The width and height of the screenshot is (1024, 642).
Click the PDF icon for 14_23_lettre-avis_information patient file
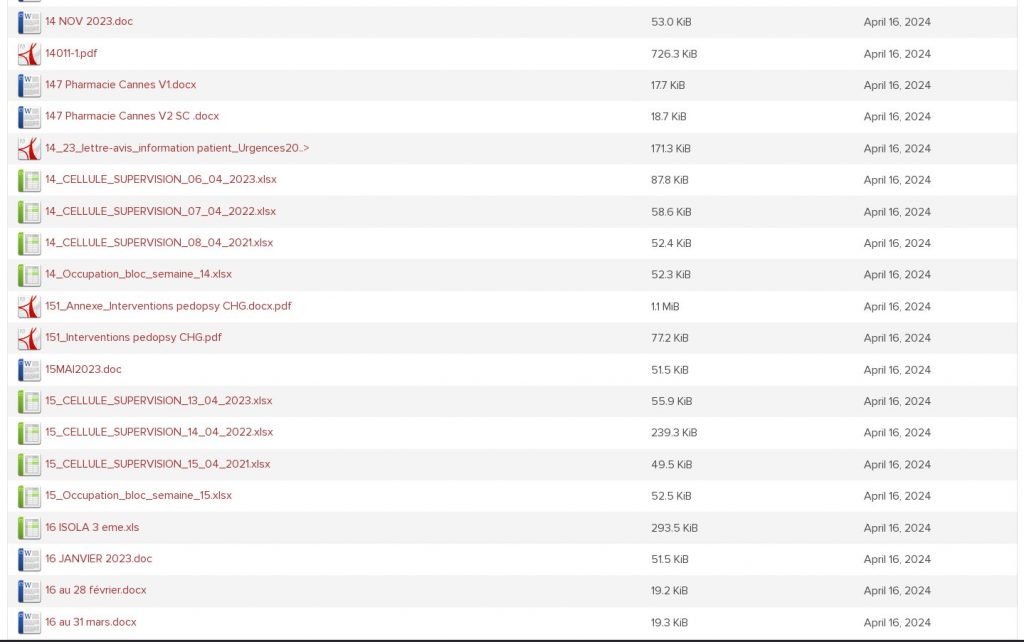(29, 149)
